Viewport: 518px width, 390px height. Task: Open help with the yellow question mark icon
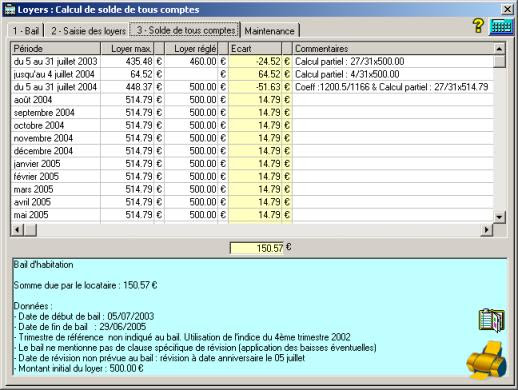[x=478, y=26]
